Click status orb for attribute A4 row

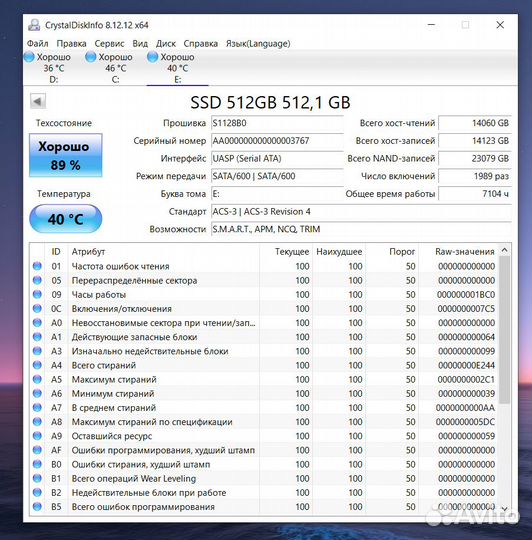coord(37,365)
